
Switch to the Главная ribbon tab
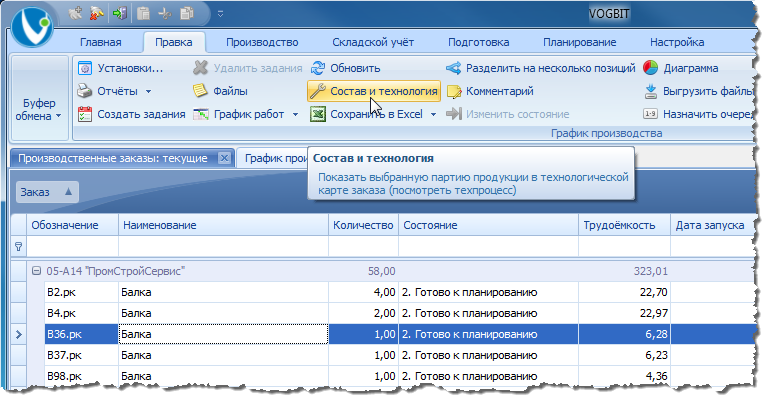click(101, 42)
